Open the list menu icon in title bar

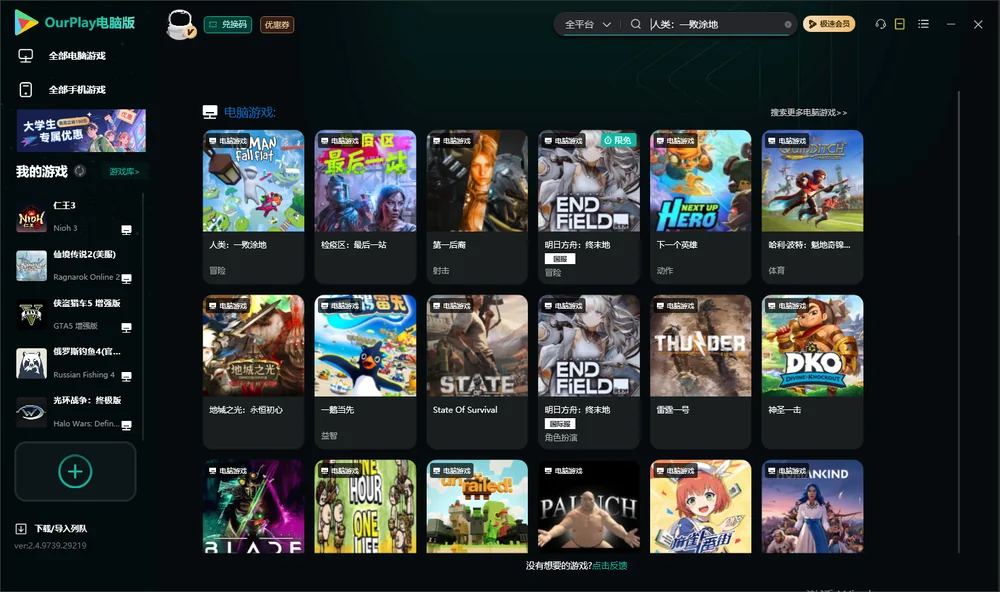click(x=923, y=24)
